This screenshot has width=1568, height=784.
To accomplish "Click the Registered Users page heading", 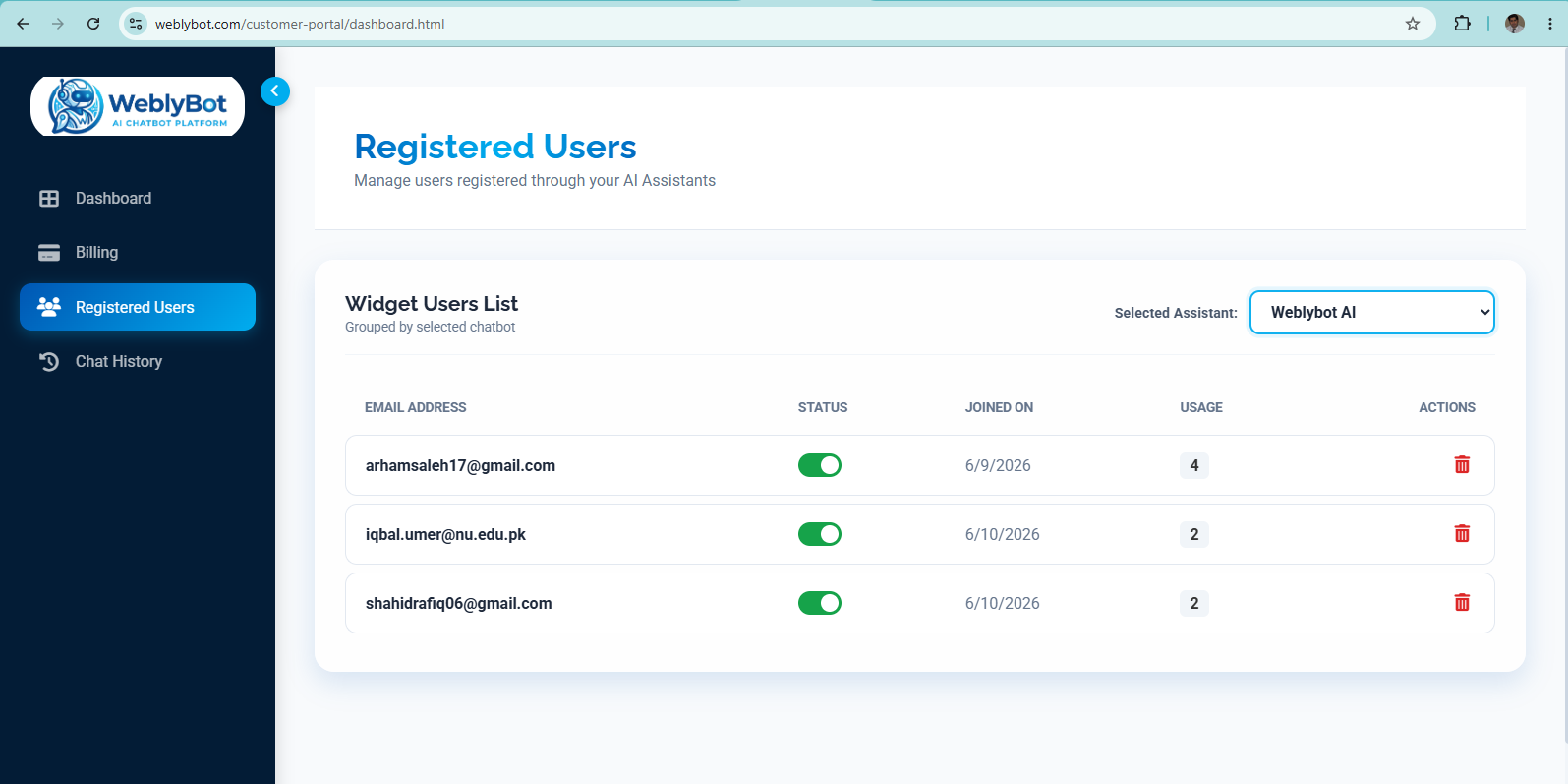I will coord(495,147).
